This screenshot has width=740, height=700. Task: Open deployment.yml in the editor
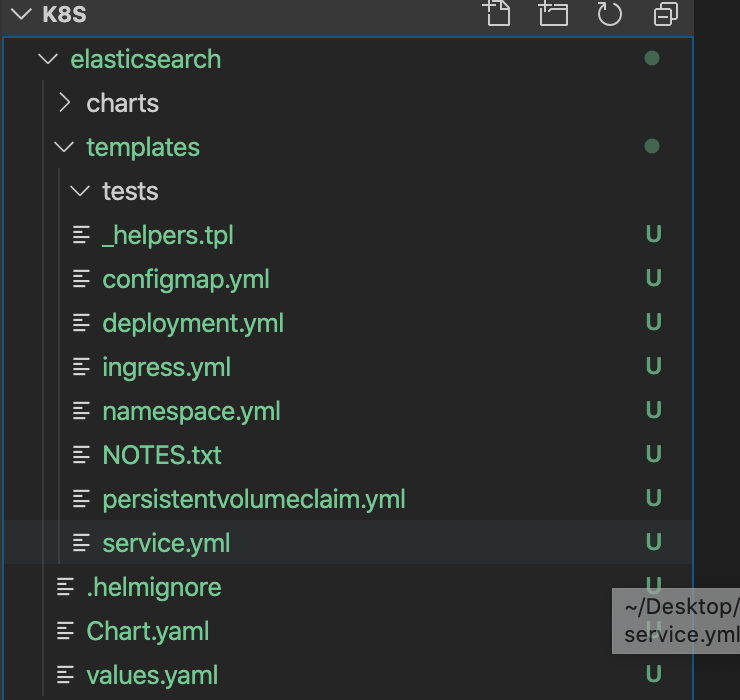point(192,323)
